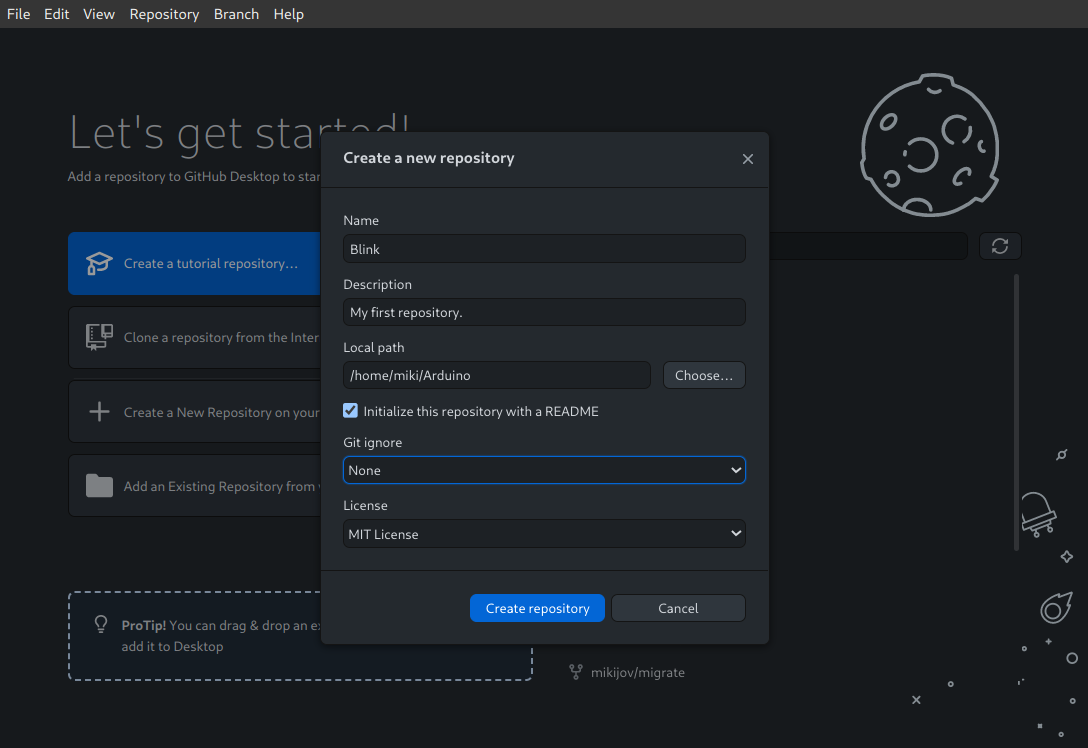Image resolution: width=1088 pixels, height=748 pixels.
Task: Click the plus icon for new repository
Action: (99, 411)
